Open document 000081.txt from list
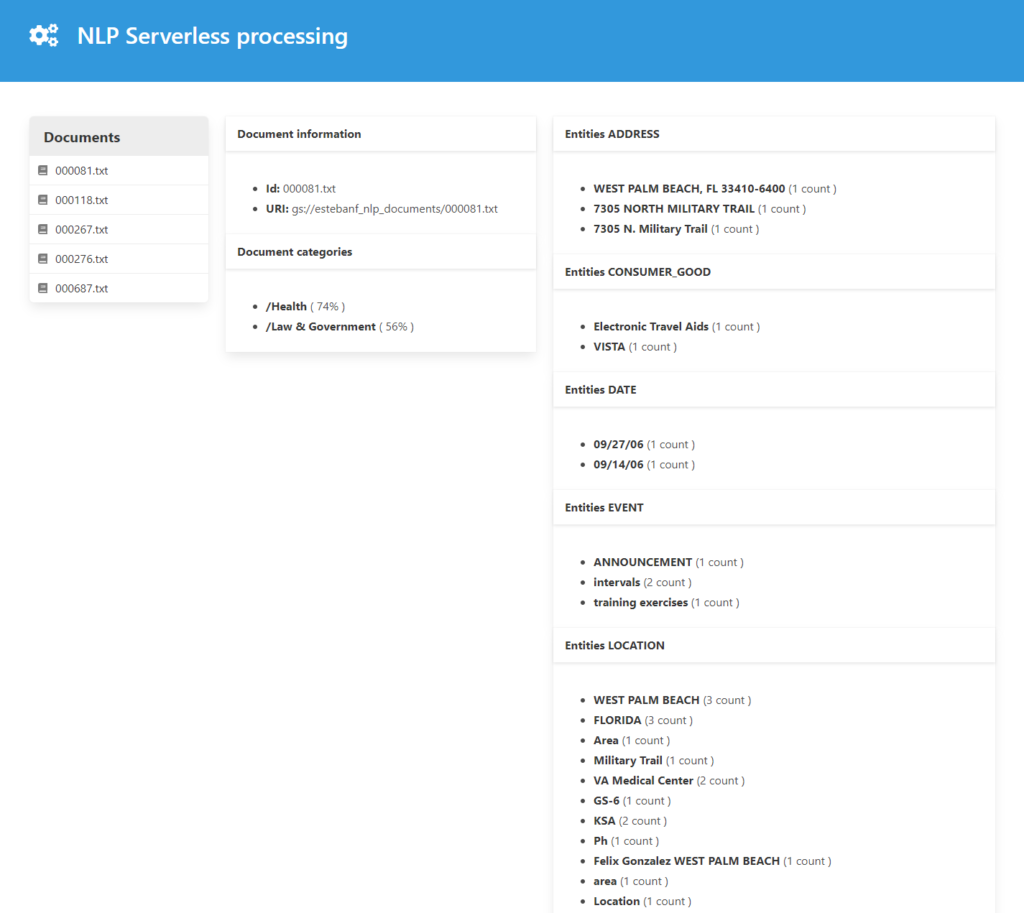The height and width of the screenshot is (913, 1024). click(119, 170)
